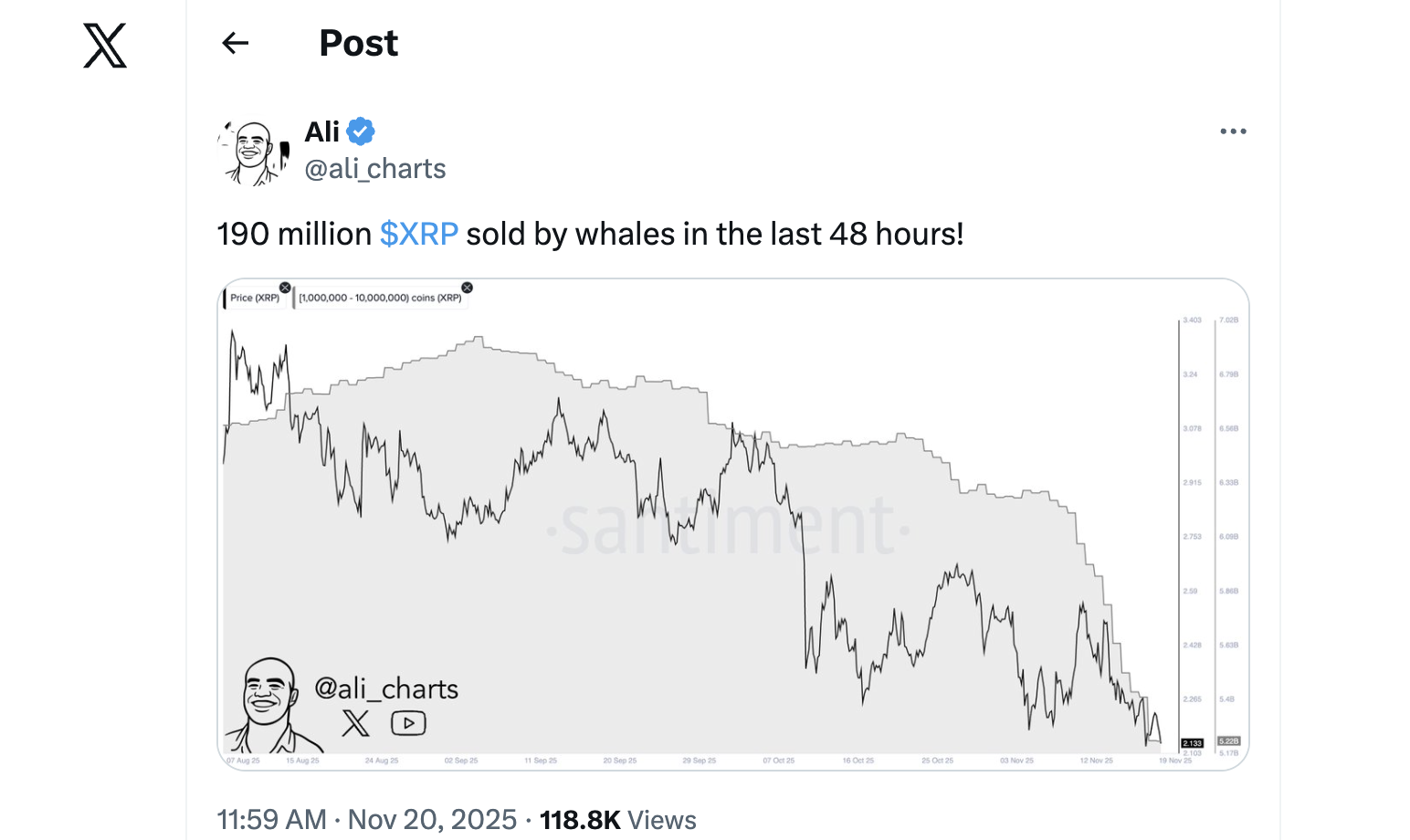Open the @ali_charts handle under the name
Screen dimensions: 1410x840
pyautogui.click(x=375, y=169)
